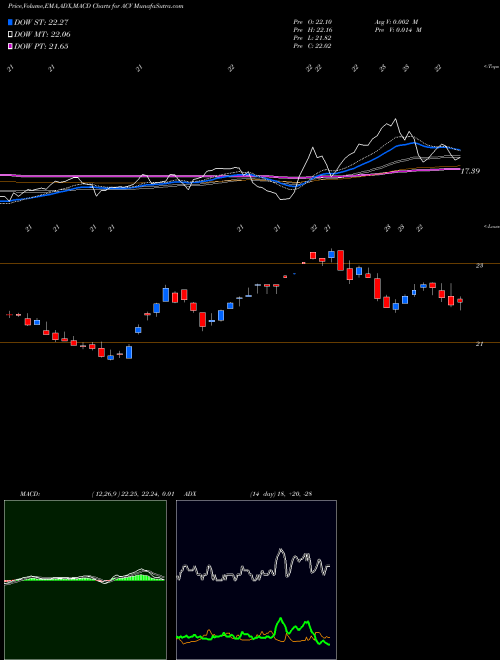Click the 21 price level label

click(479, 344)
